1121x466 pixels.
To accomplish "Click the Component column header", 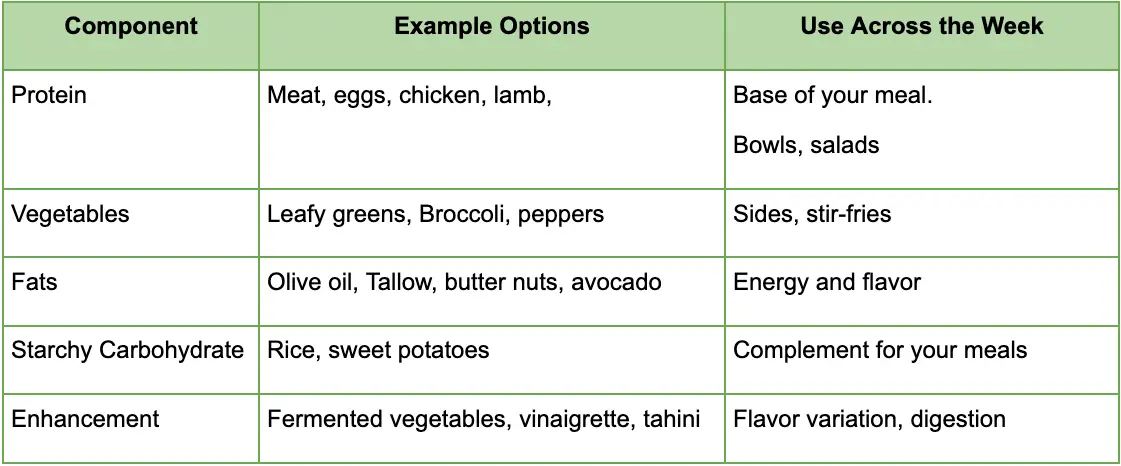I will [129, 27].
